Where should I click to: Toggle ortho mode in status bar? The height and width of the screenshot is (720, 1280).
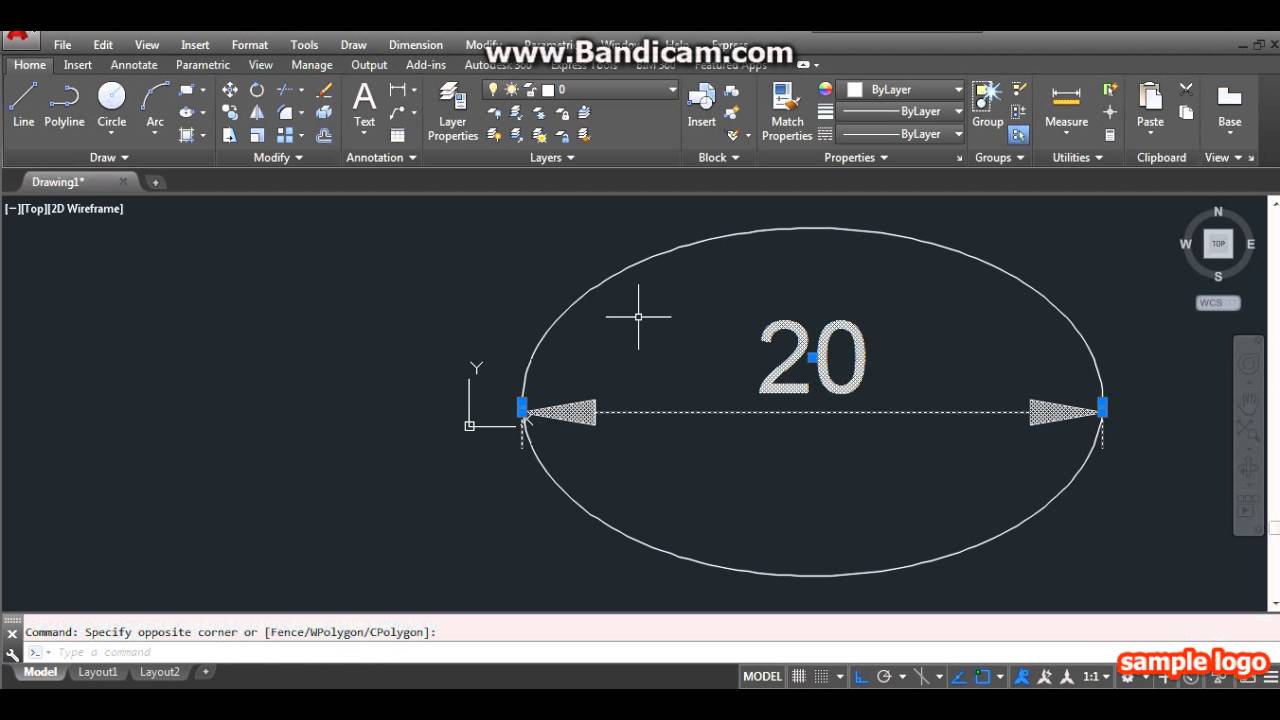coord(861,676)
